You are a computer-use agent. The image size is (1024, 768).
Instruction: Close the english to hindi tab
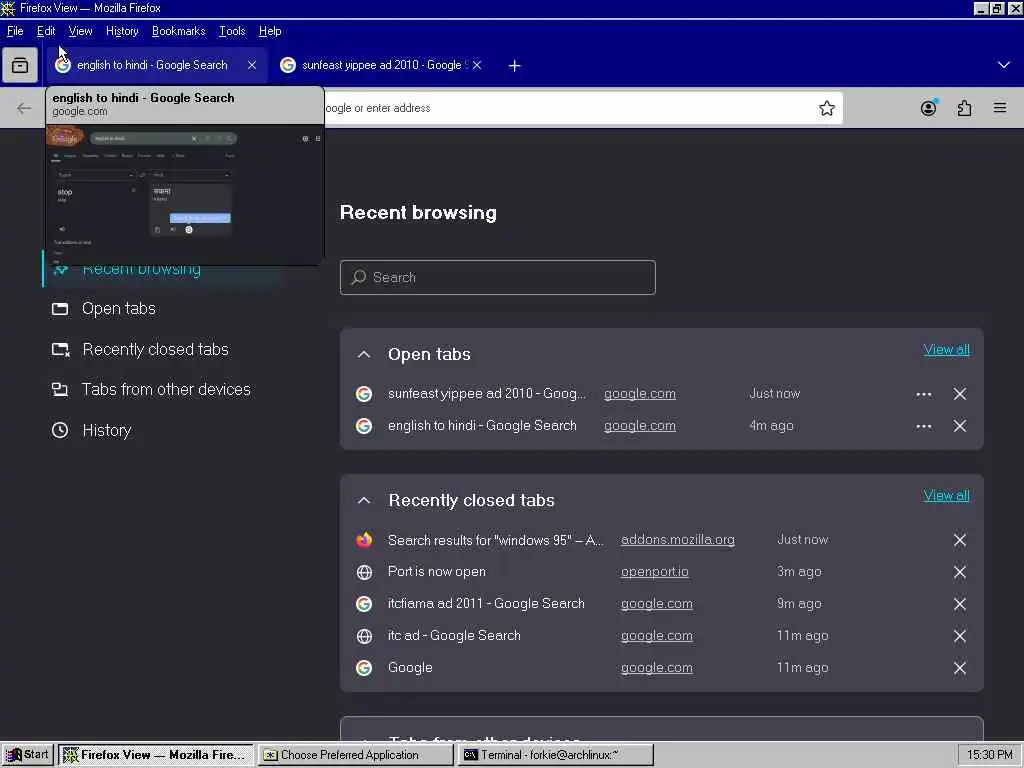point(252,65)
